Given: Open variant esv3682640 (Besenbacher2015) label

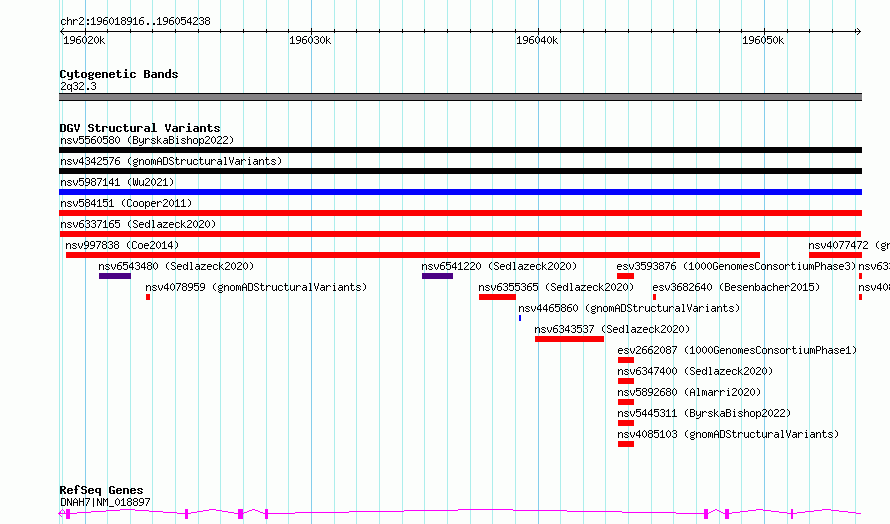Looking at the screenshot, I should 736,287.
